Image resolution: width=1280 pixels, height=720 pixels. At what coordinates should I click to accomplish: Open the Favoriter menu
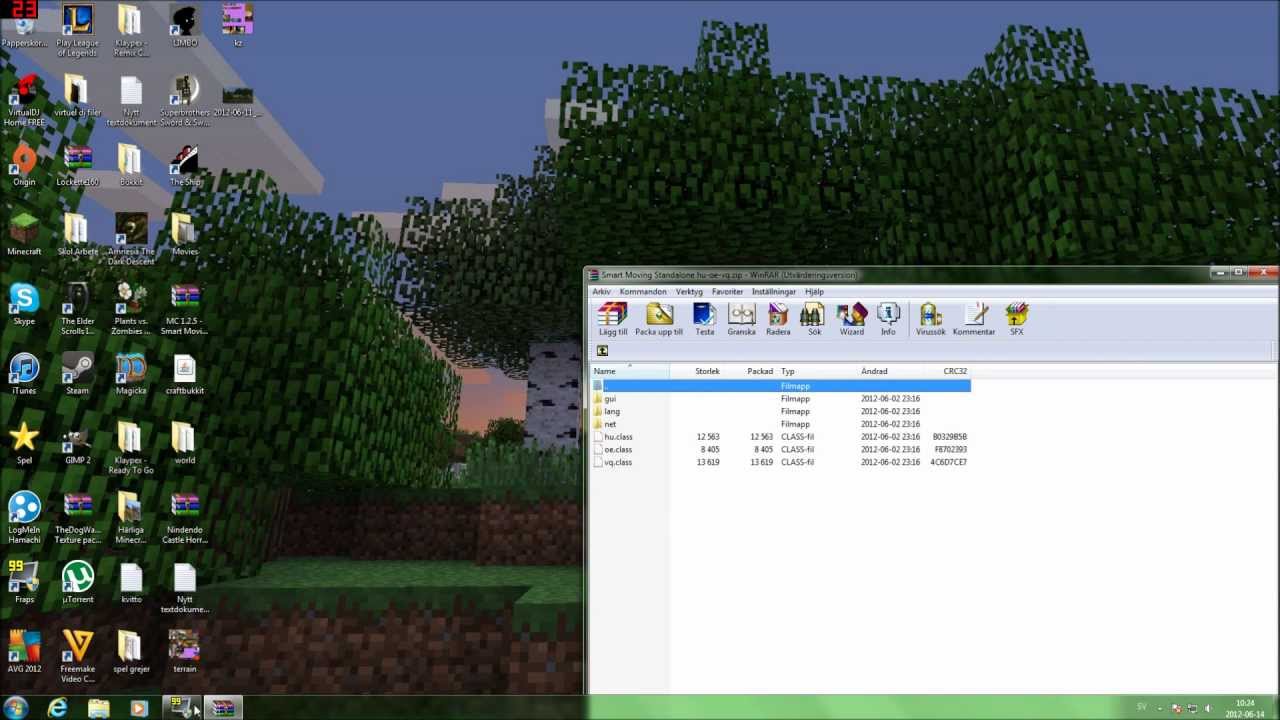pyautogui.click(x=727, y=292)
